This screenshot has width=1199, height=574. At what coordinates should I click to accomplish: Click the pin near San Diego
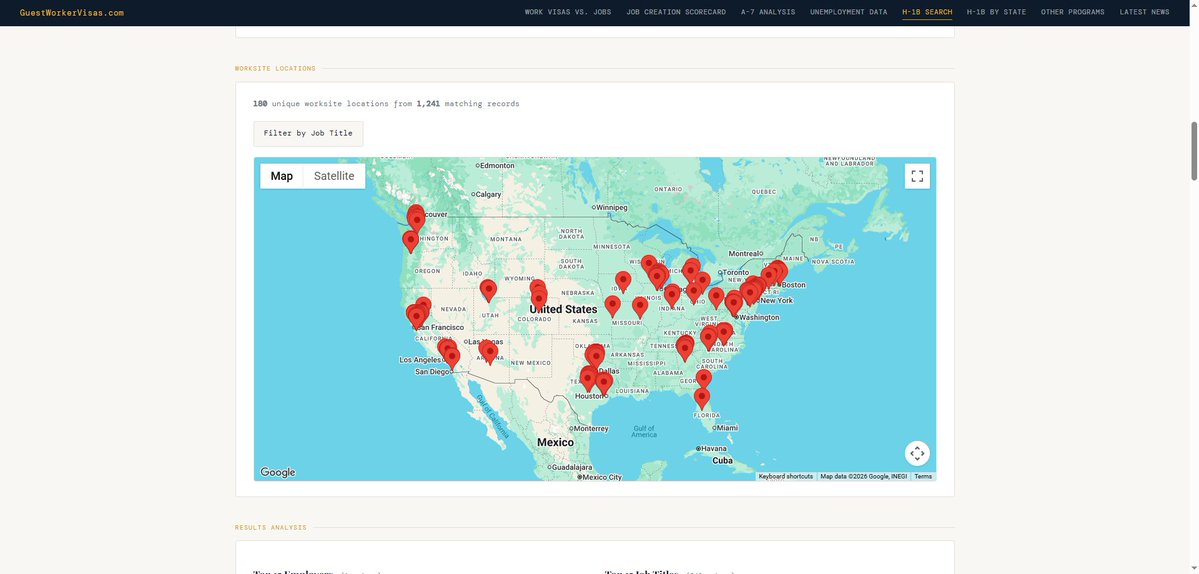tap(452, 358)
